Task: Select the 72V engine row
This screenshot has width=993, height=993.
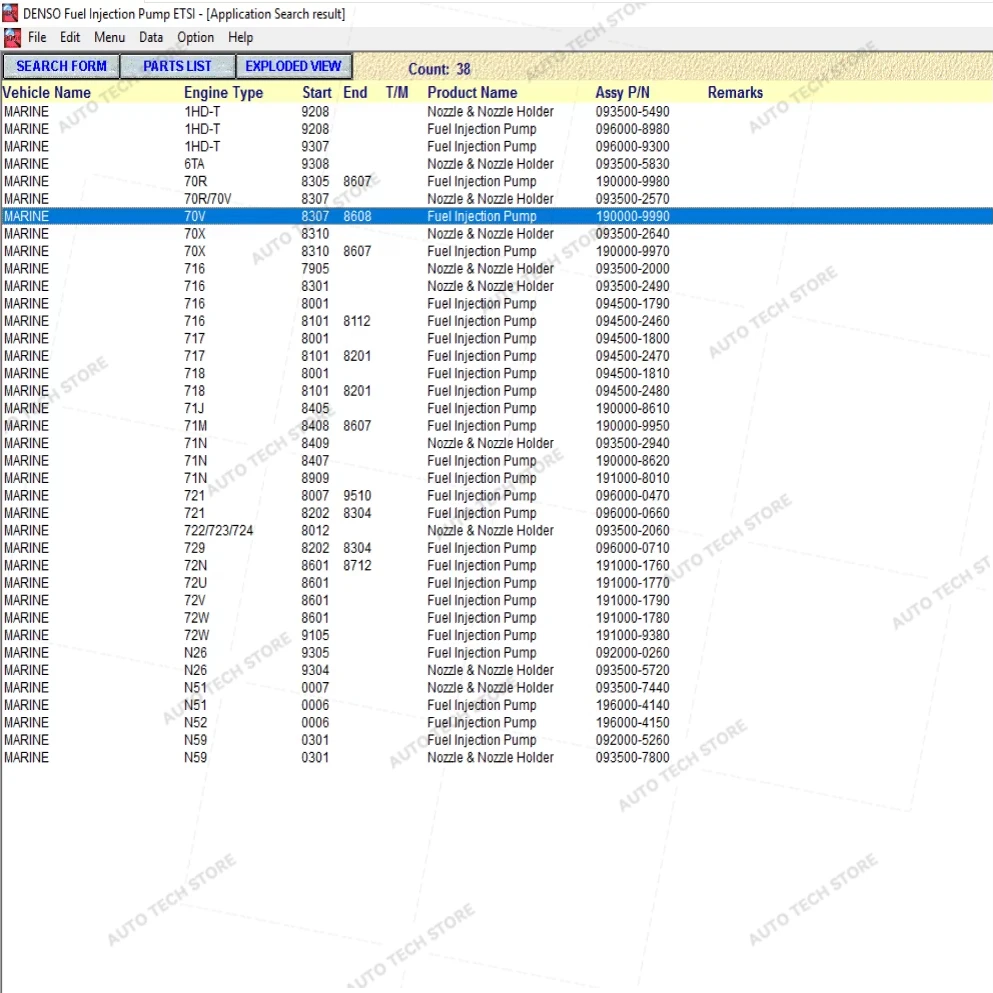Action: pyautogui.click(x=496, y=600)
